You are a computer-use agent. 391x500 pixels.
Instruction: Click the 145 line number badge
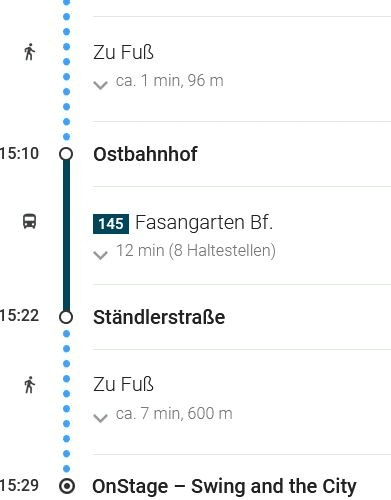pyautogui.click(x=111, y=224)
